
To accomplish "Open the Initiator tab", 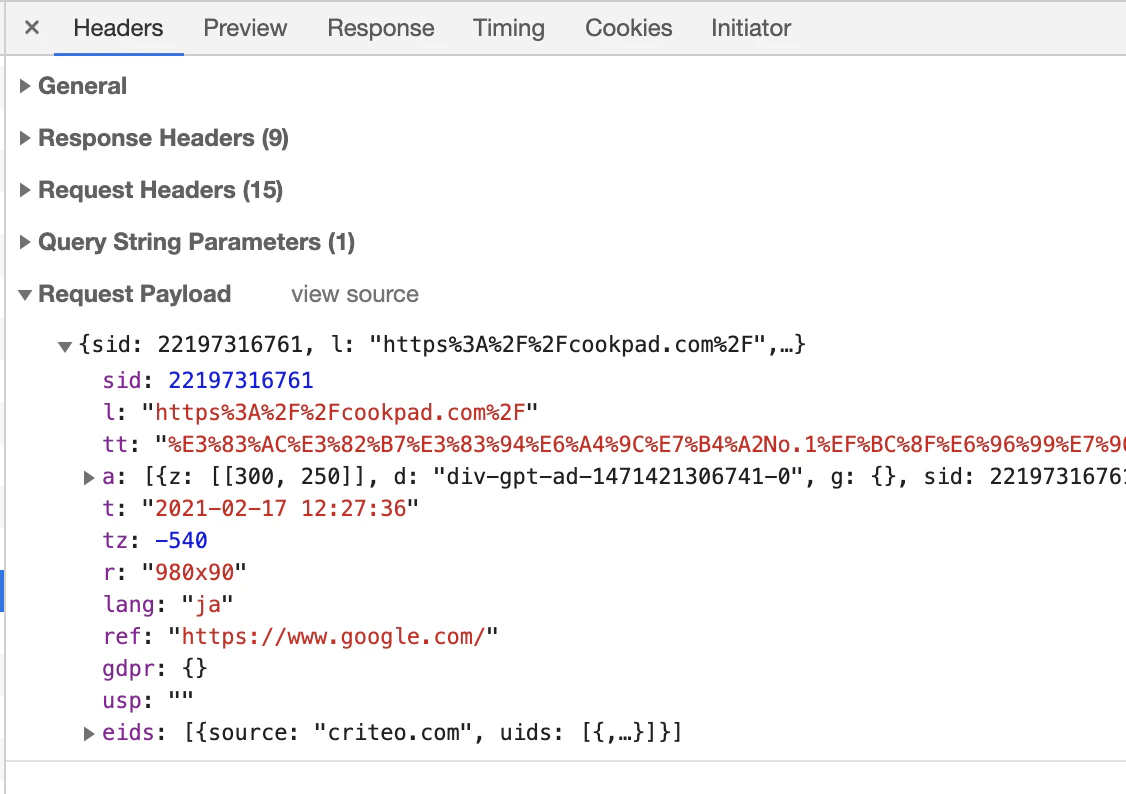I will coord(750,28).
